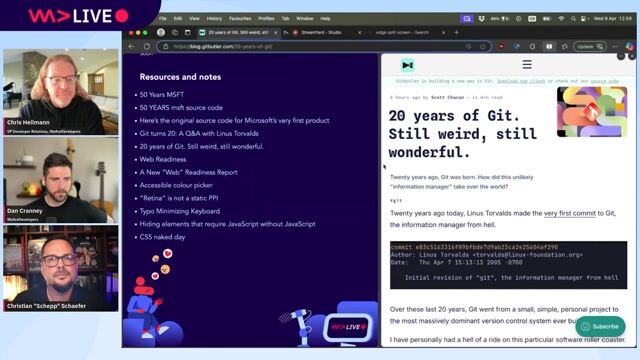The width and height of the screenshot is (640, 360).
Task: Open the Favourites menu
Action: tap(240, 19)
